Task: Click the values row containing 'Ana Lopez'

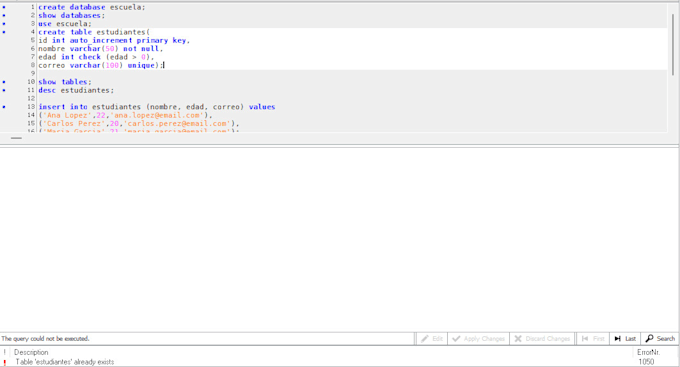Action: (125, 115)
